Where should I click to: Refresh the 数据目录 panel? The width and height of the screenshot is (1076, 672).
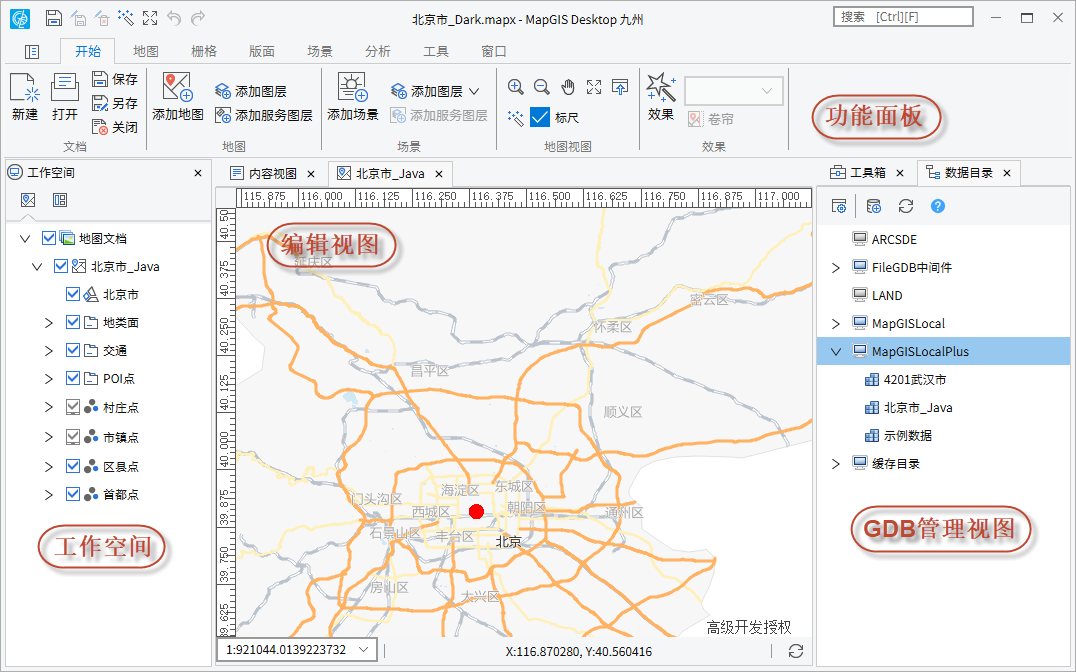point(906,206)
